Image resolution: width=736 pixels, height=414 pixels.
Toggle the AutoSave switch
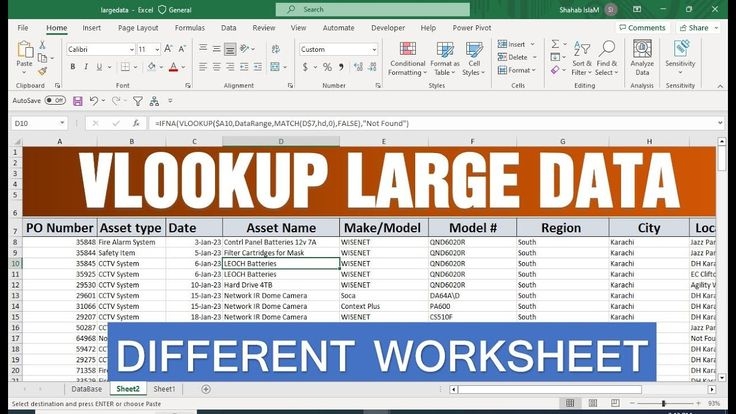(55, 101)
